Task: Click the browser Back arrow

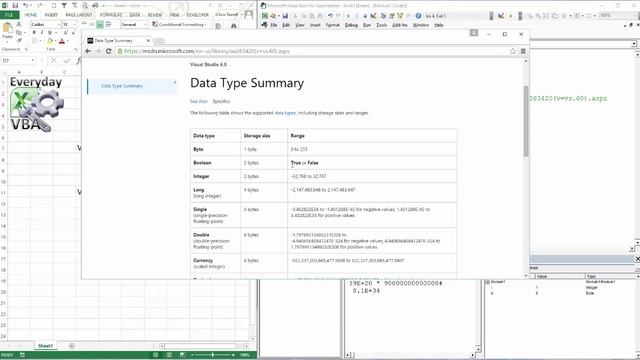Action: (x=88, y=51)
